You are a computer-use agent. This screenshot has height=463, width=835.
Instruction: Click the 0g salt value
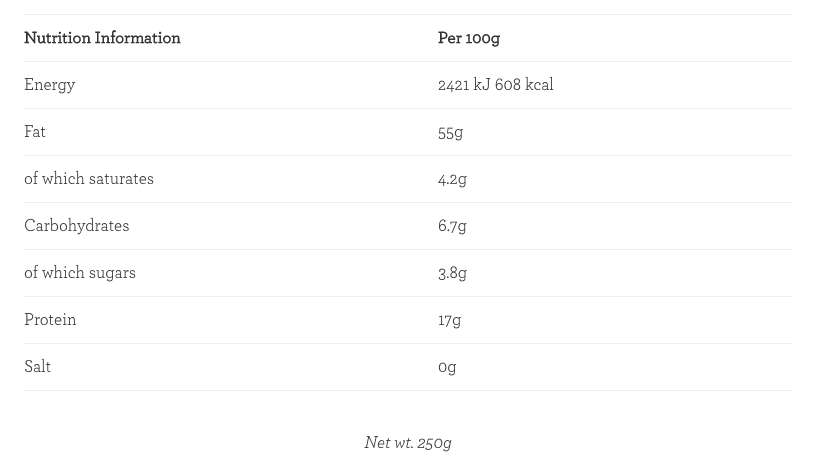[447, 367]
